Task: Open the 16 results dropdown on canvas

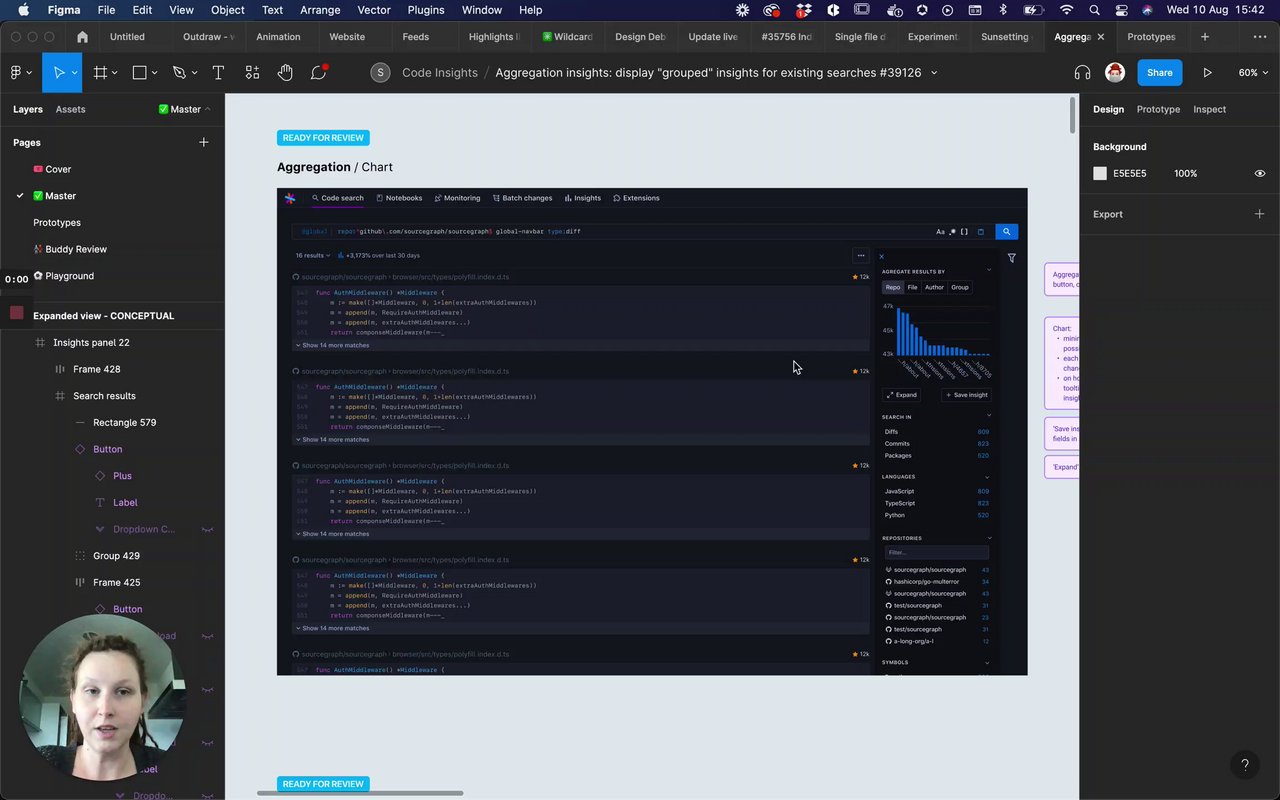Action: [312, 256]
